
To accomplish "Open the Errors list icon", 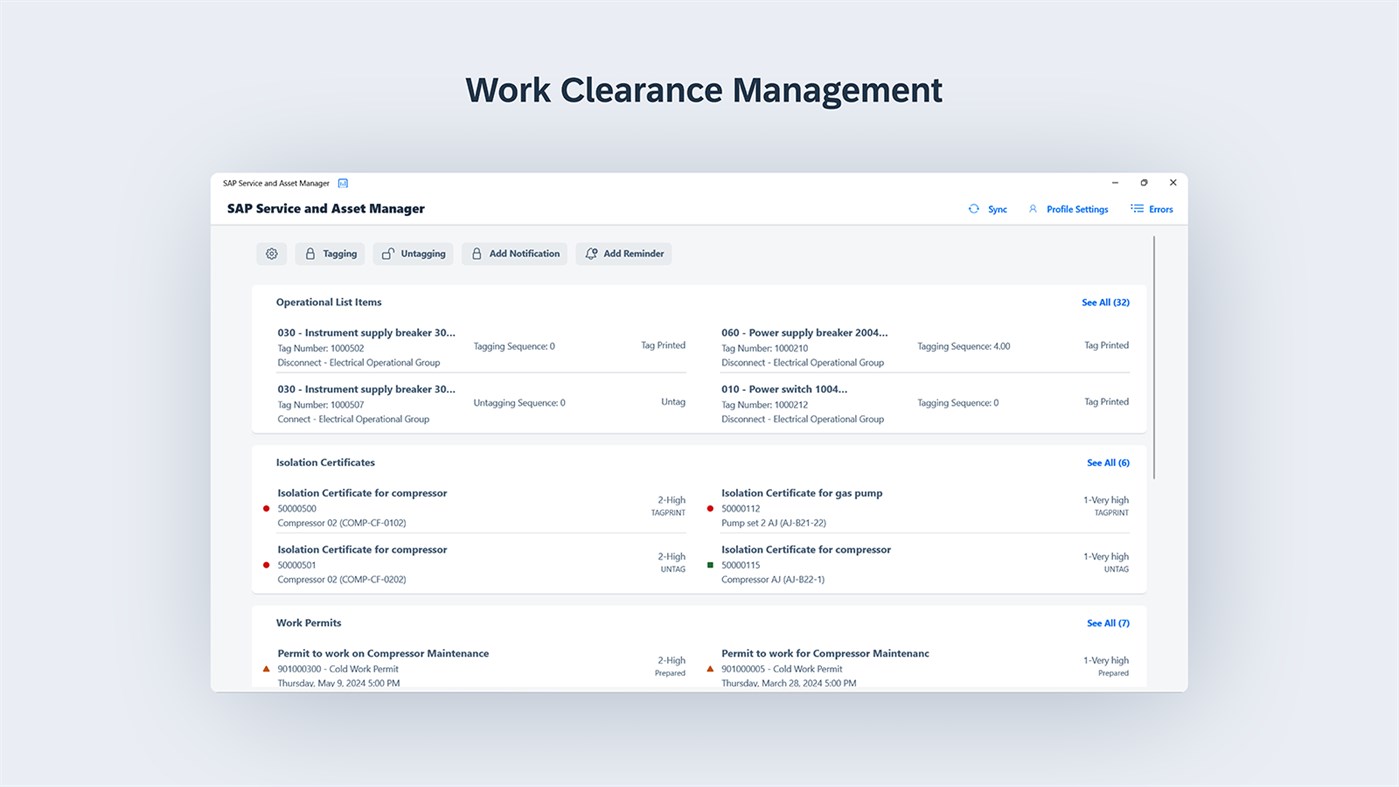I will [1135, 208].
